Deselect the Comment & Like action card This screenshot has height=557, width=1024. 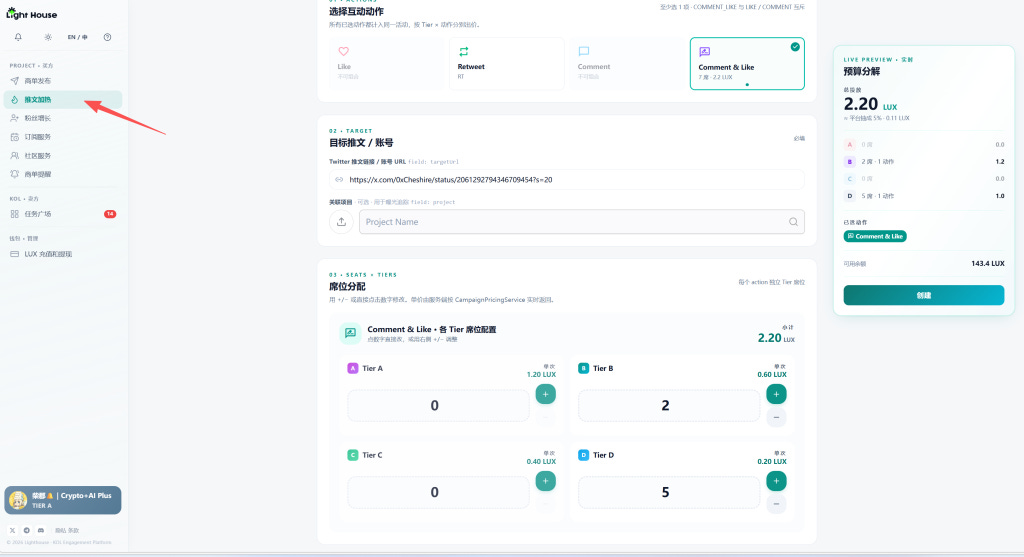[x=747, y=63]
